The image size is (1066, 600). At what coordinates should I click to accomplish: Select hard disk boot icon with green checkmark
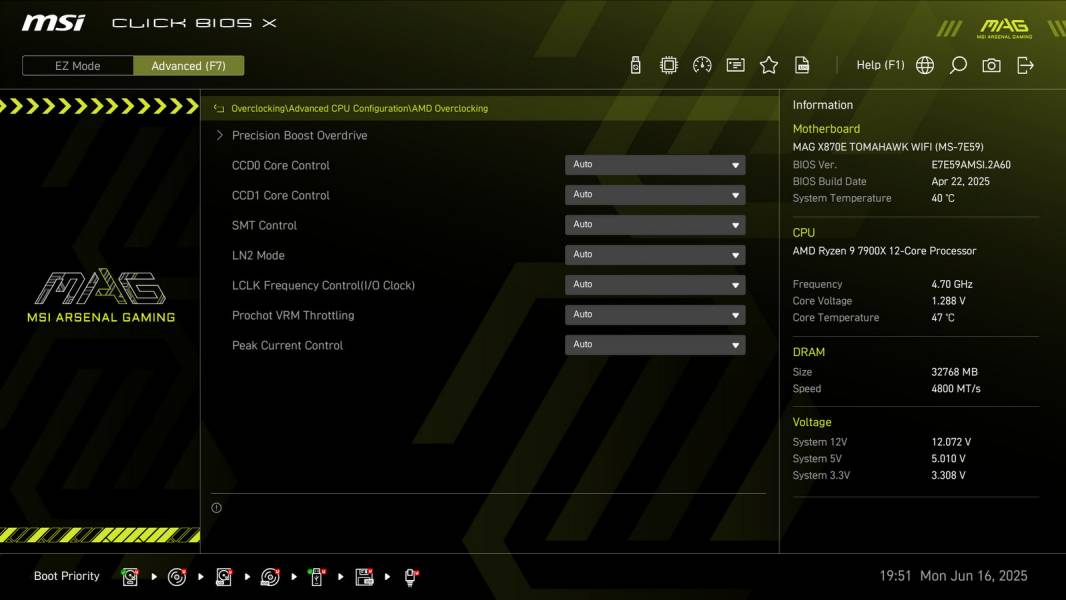pyautogui.click(x=130, y=577)
